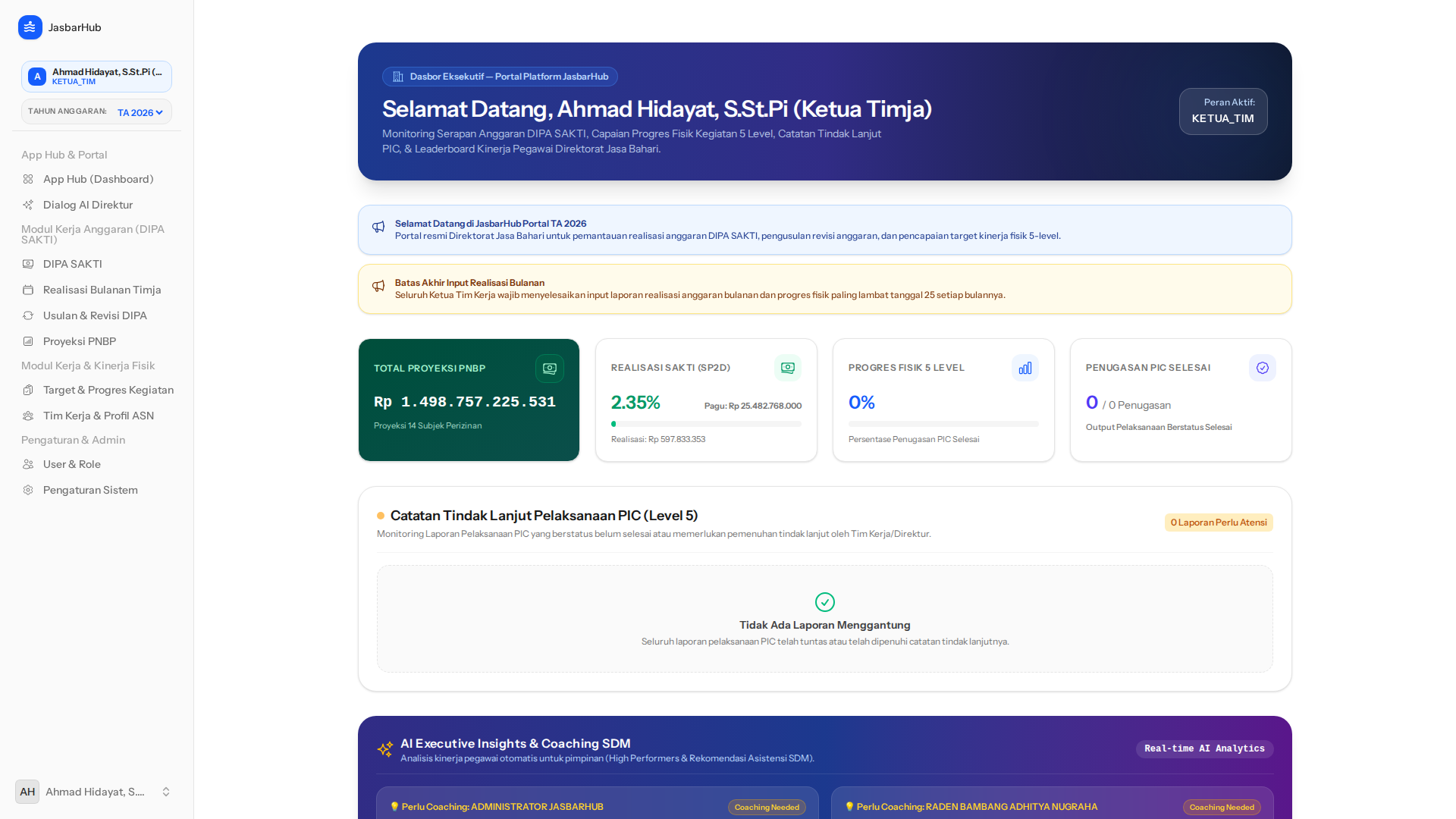Click the Realisasi SAKTI progress bar
Image resolution: width=1456 pixels, height=819 pixels.
pos(706,424)
